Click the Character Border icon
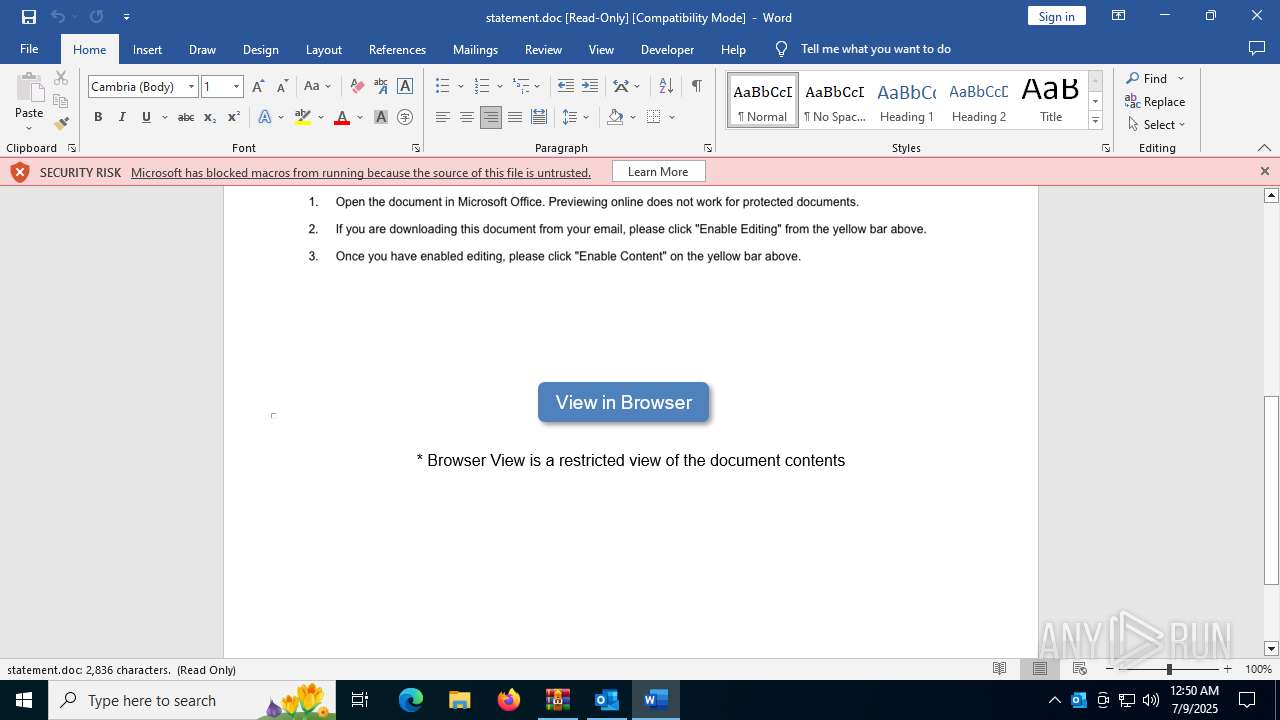Screen dimensions: 1280x720 (x=405, y=86)
